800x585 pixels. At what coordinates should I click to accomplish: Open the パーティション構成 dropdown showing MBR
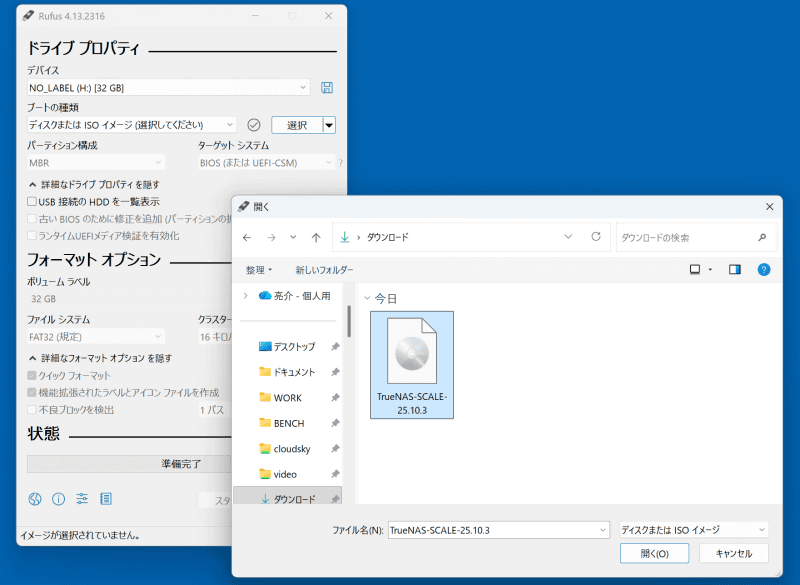pyautogui.click(x=96, y=162)
